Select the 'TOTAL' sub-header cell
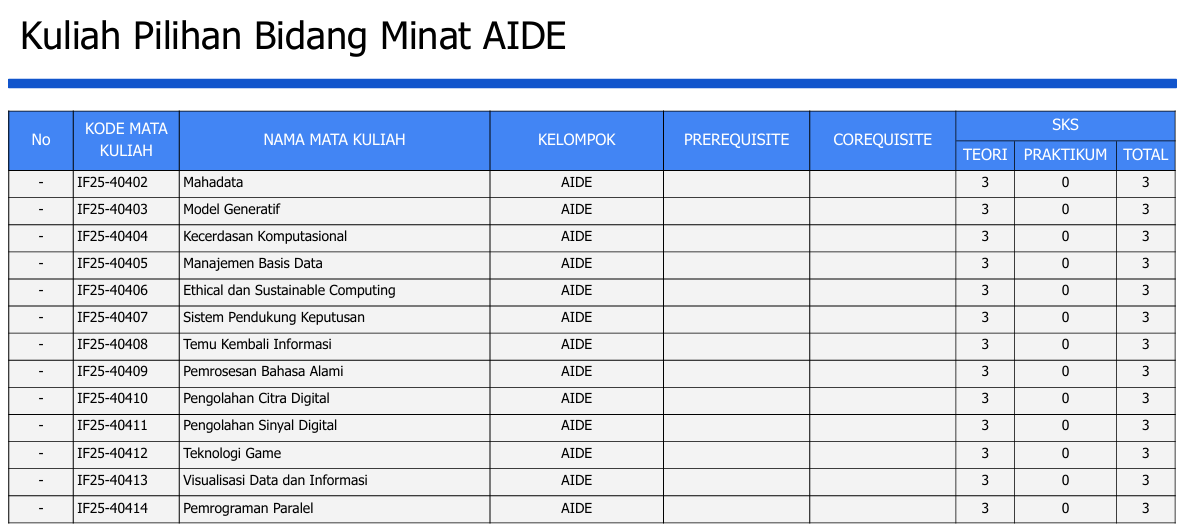The width and height of the screenshot is (1184, 530). click(1145, 155)
